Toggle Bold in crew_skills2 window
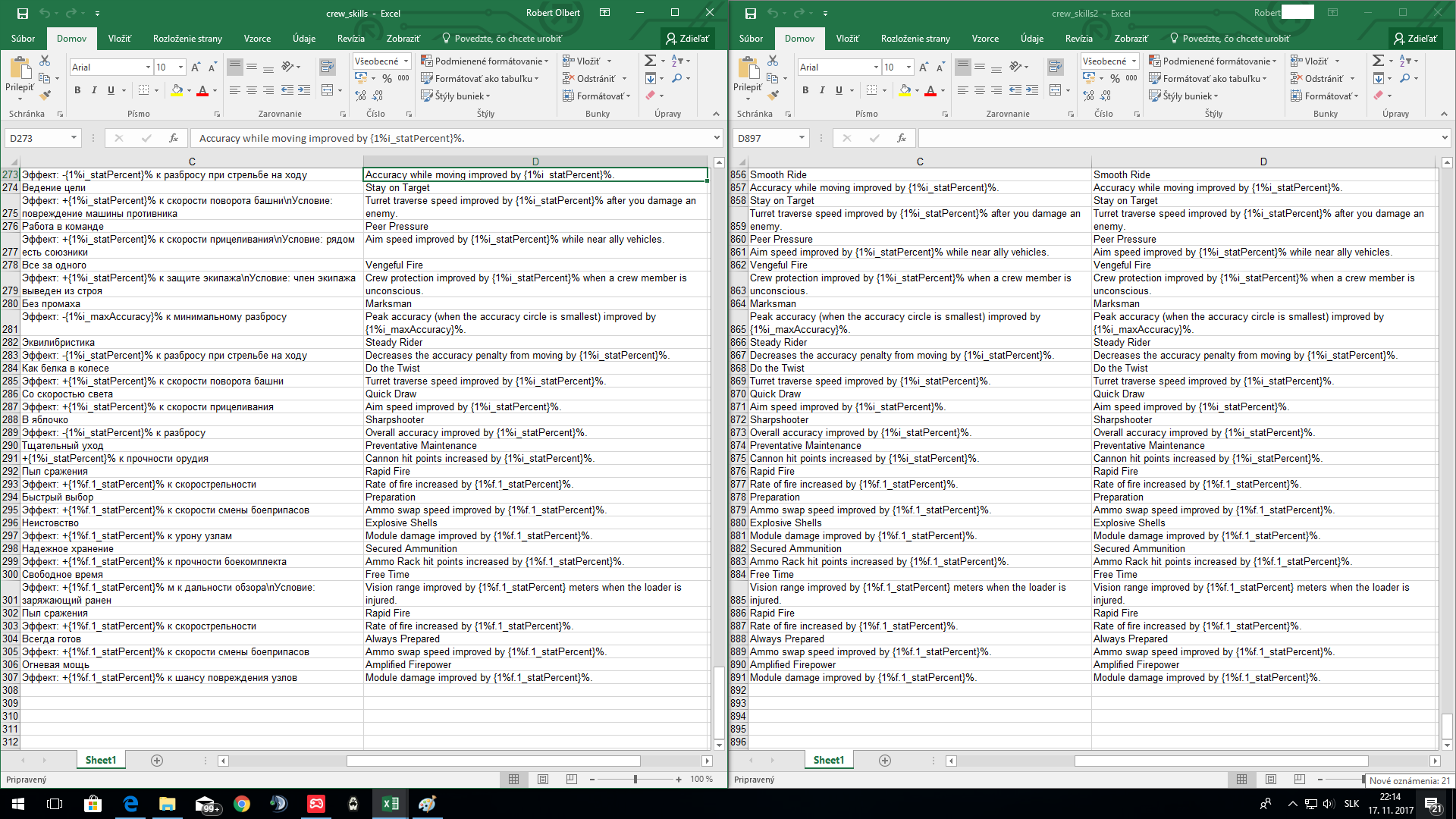 click(805, 90)
